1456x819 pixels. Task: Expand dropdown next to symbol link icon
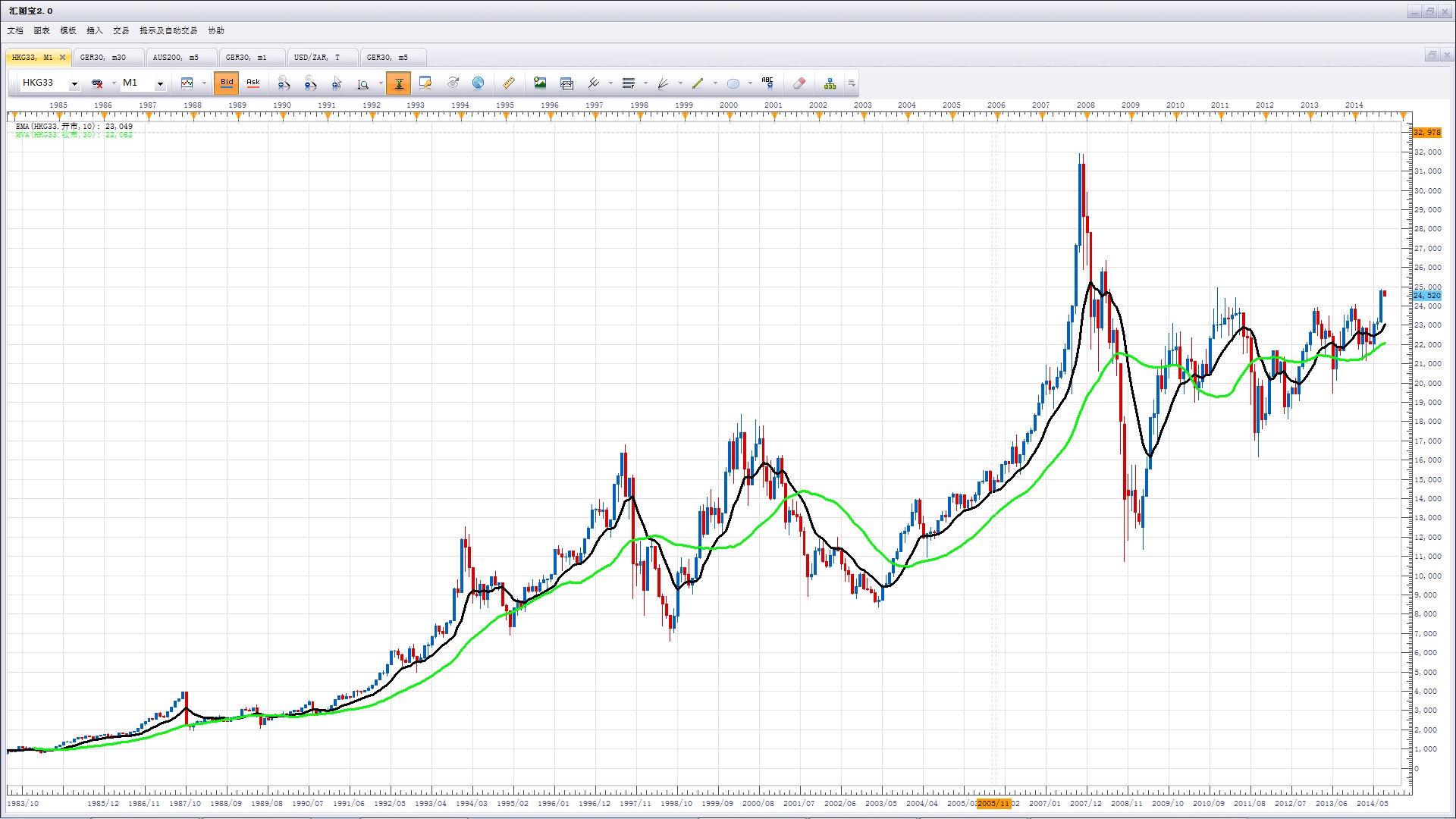coord(114,83)
